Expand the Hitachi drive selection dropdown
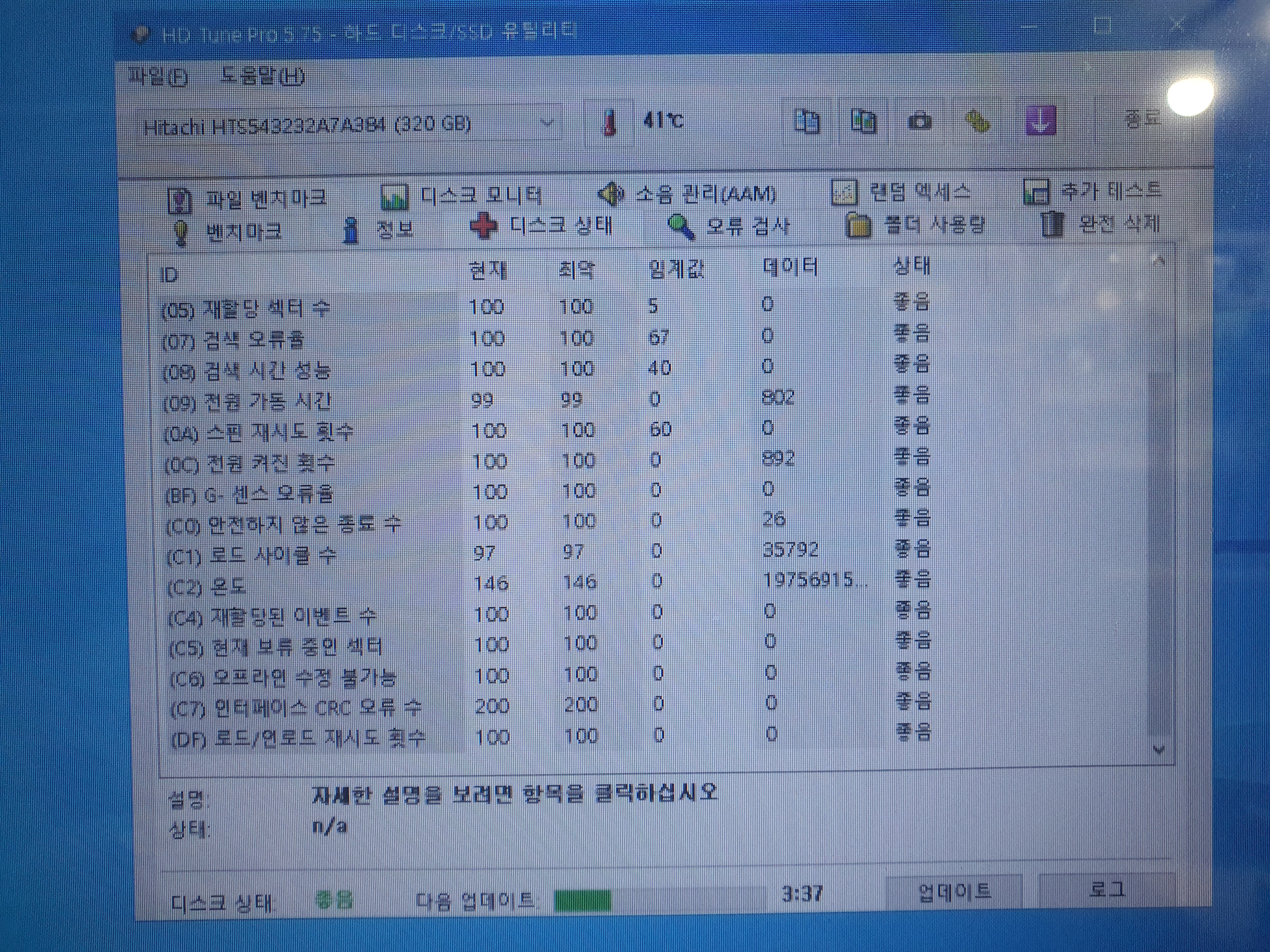 tap(548, 123)
